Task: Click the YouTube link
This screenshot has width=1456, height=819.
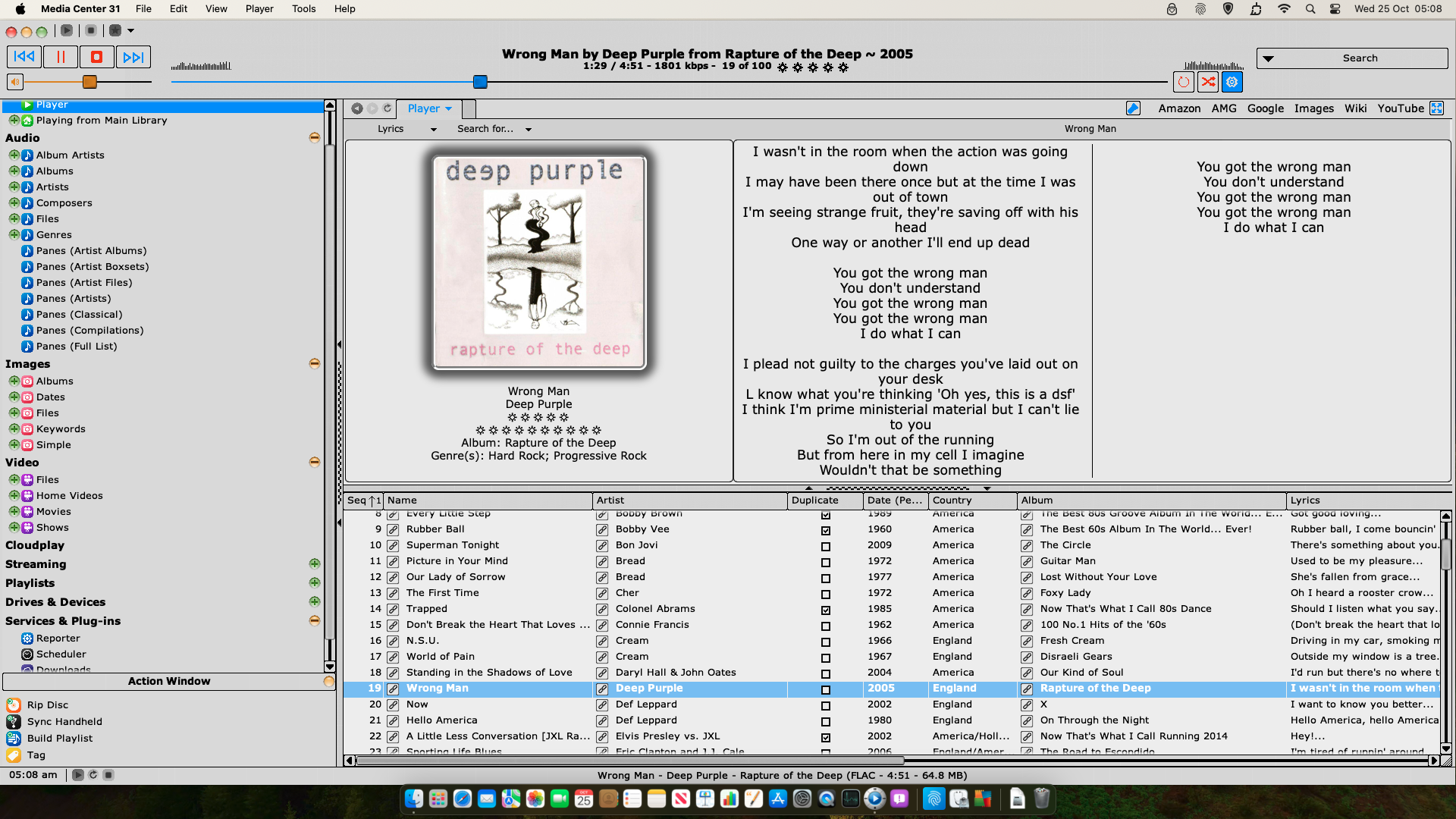Action: pos(1401,108)
